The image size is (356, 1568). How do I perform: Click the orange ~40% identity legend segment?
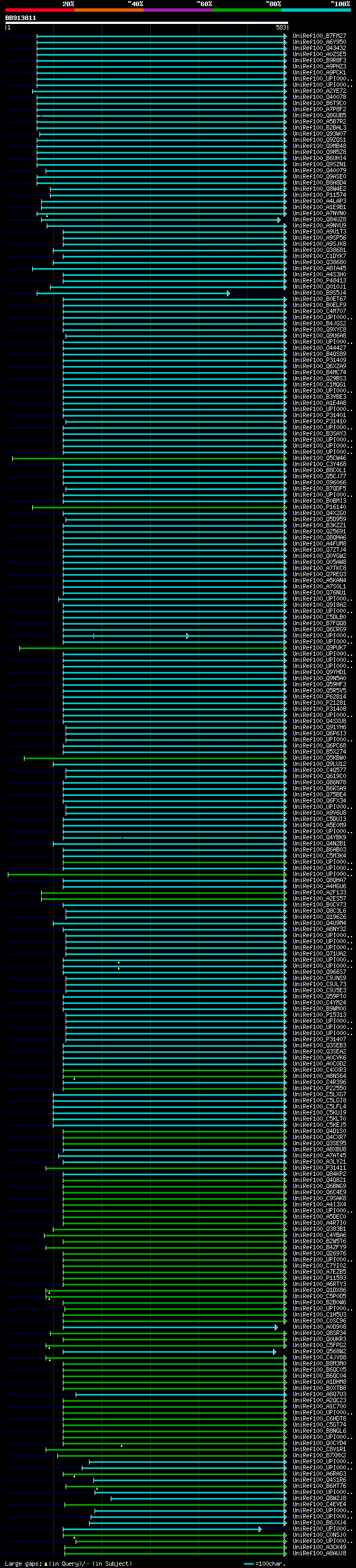109,11
